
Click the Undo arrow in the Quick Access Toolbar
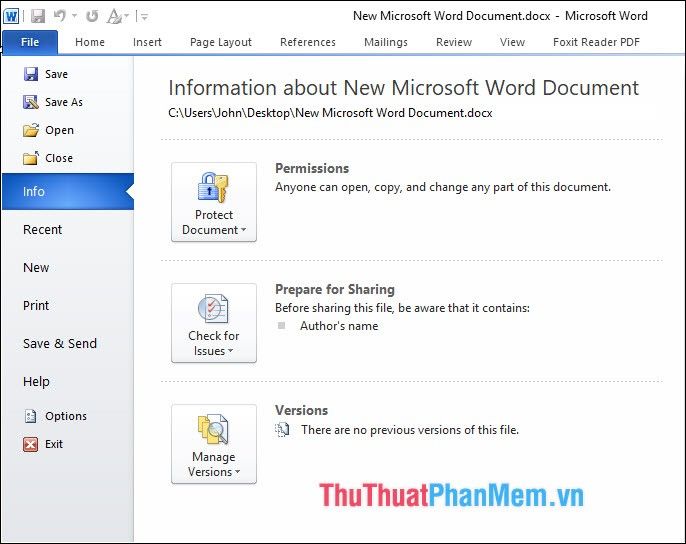tap(60, 16)
